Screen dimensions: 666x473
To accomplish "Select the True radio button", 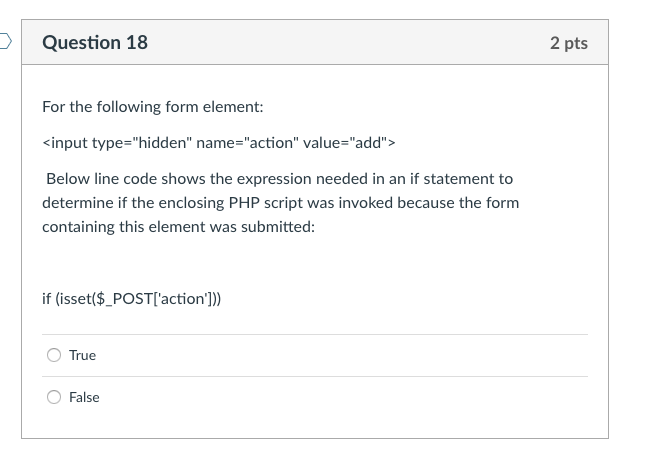I will pyautogui.click(x=54, y=355).
